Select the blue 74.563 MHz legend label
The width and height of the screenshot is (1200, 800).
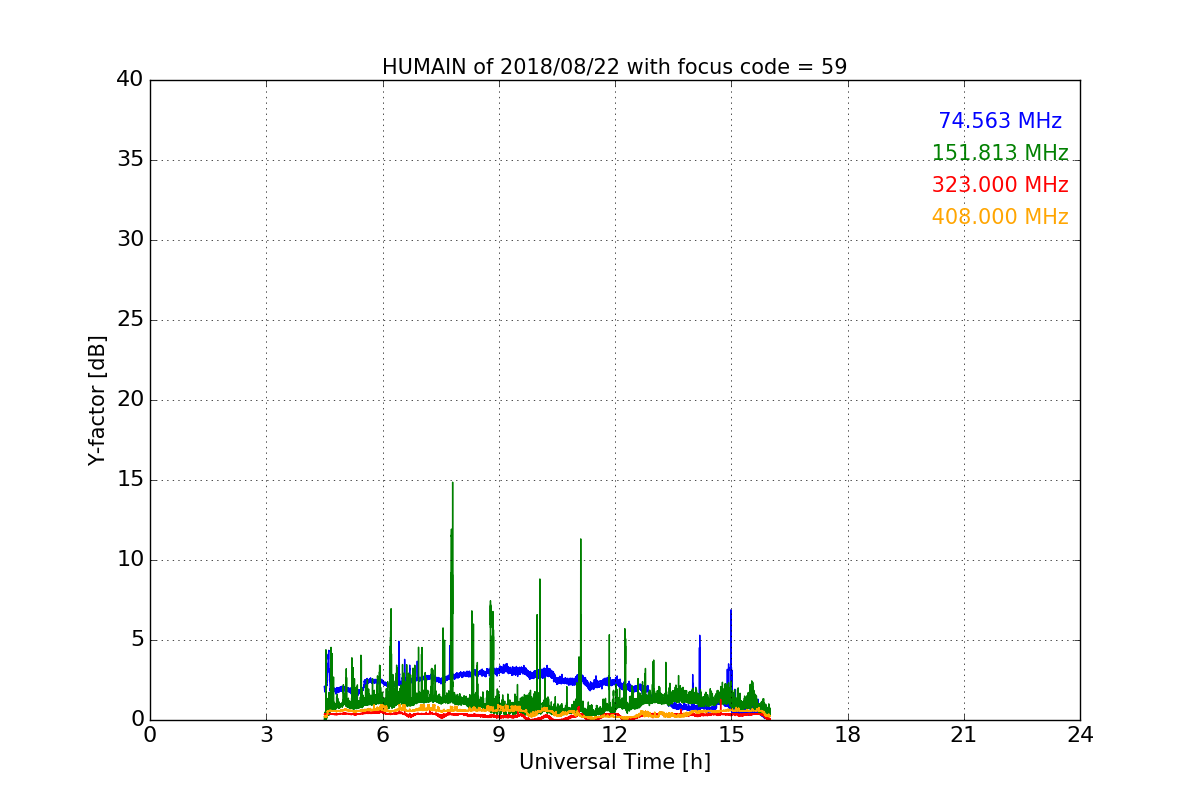1000,121
